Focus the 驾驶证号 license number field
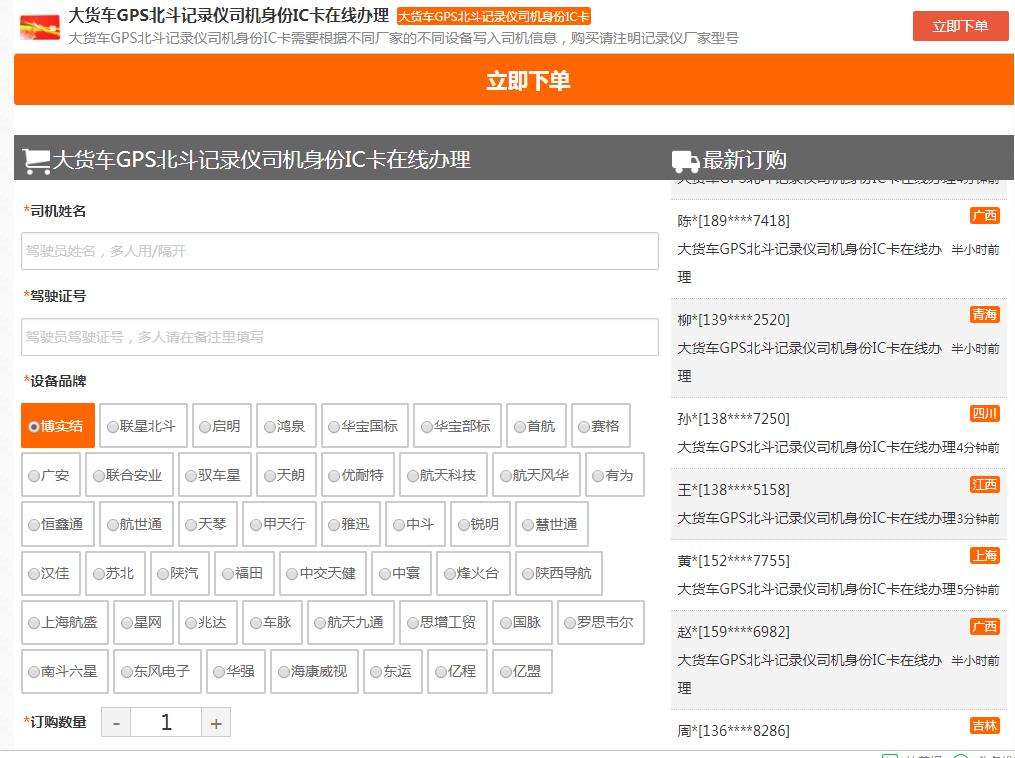 pos(339,337)
